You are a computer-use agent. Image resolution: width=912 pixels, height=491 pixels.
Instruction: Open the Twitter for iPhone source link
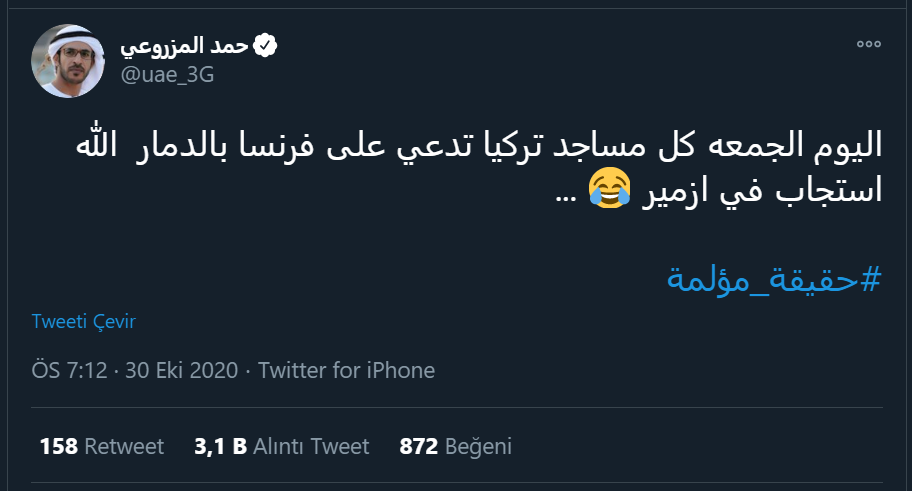point(346,370)
